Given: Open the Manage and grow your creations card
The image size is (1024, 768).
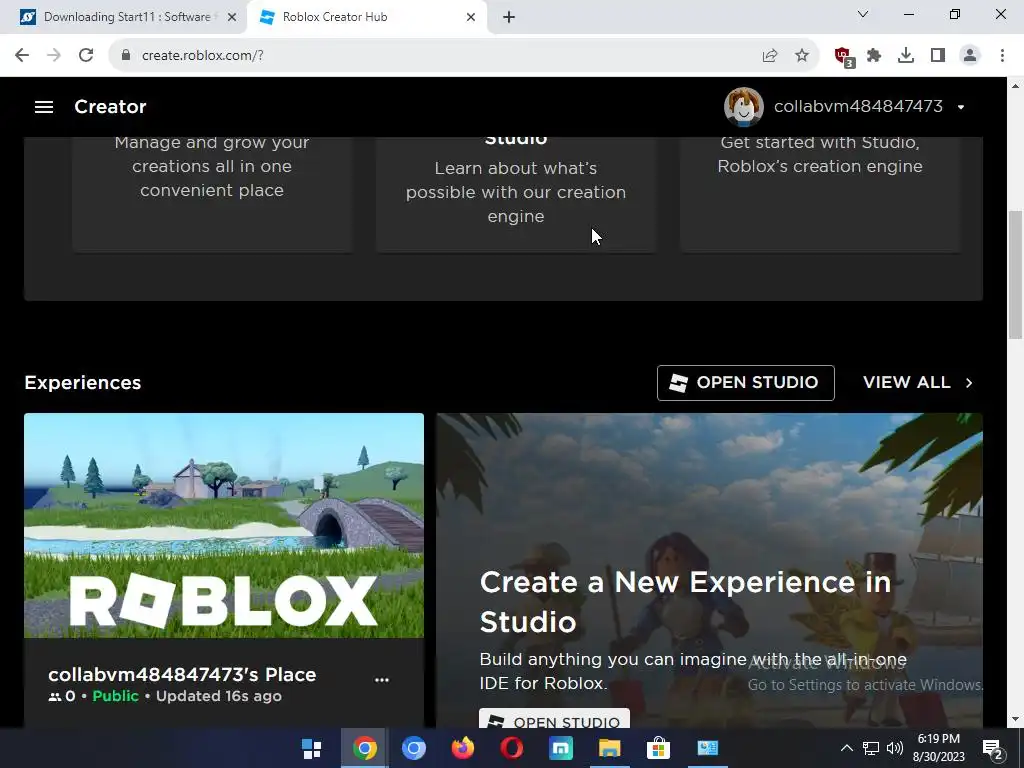Looking at the screenshot, I should tap(212, 195).
